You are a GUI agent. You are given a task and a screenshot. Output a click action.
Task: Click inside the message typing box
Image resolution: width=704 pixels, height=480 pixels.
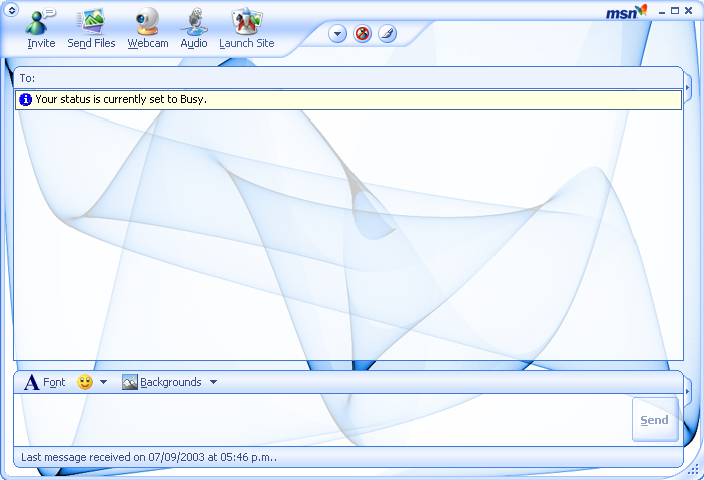click(x=320, y=420)
